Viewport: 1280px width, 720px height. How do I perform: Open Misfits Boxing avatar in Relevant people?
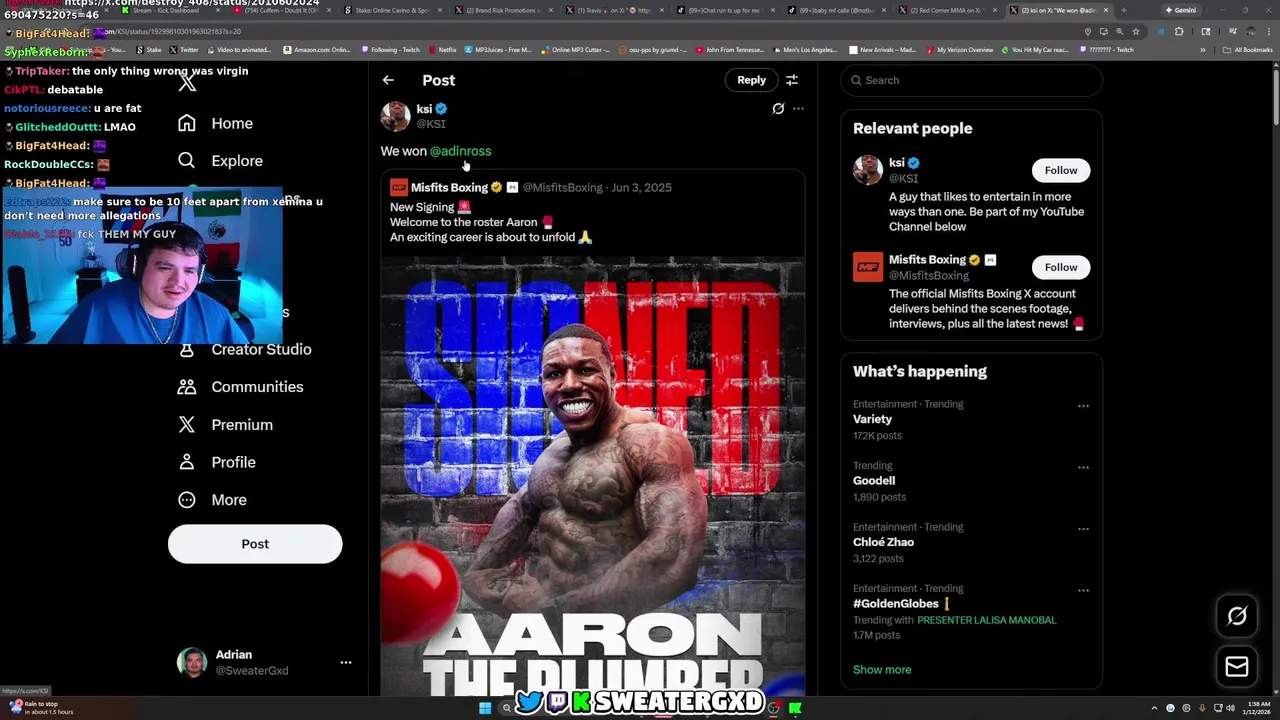868,267
